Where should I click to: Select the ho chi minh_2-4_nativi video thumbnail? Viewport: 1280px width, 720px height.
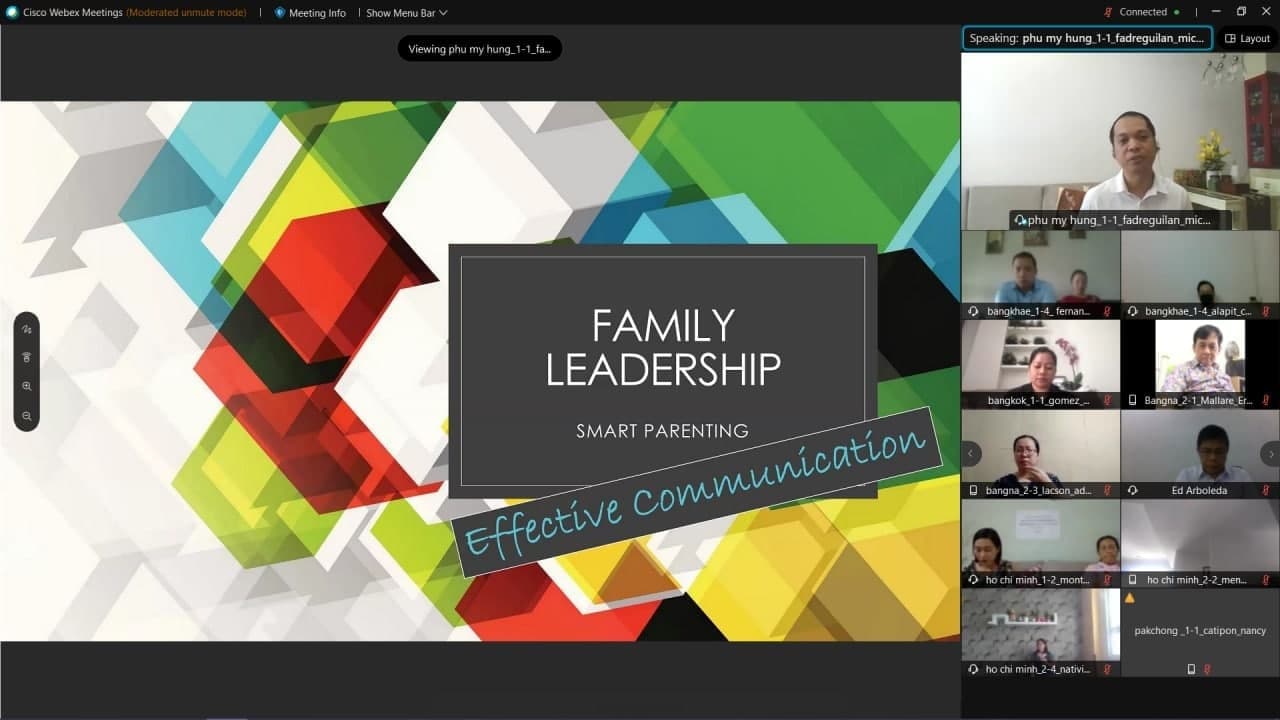pos(1040,633)
